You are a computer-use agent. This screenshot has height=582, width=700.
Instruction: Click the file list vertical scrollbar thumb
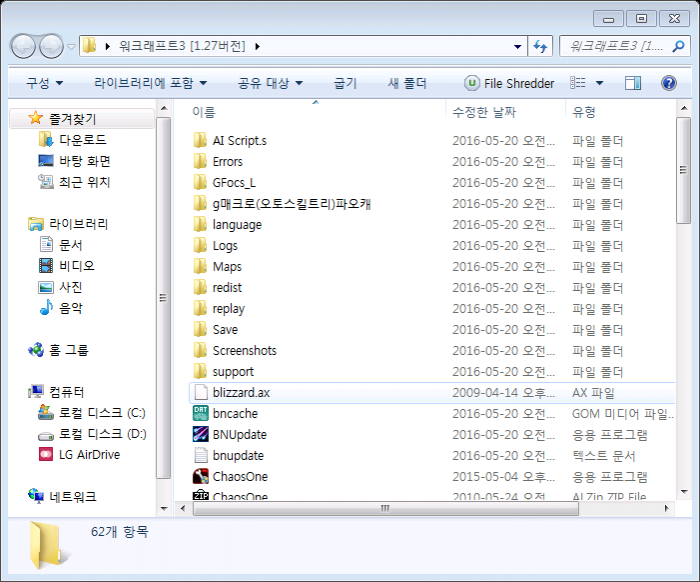683,170
